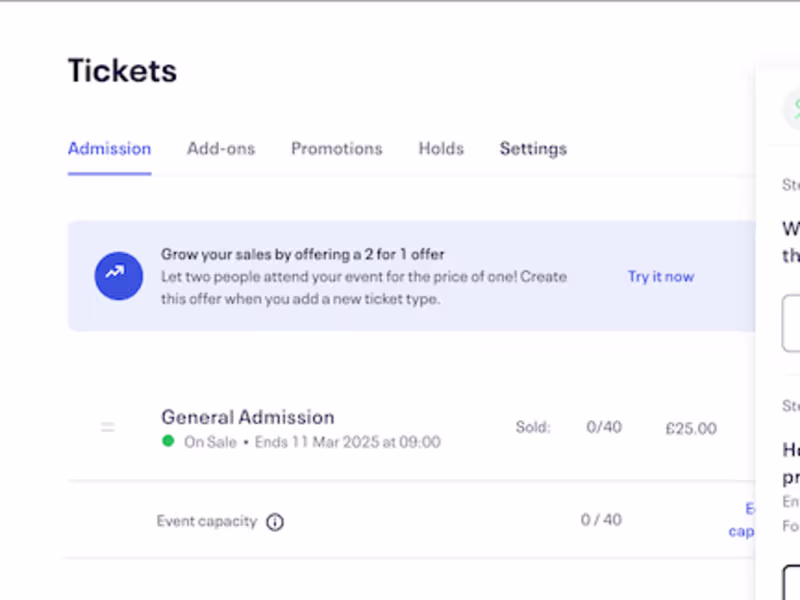The width and height of the screenshot is (800, 600).
Task: Click the General Admission drag handle
Action: point(108,428)
